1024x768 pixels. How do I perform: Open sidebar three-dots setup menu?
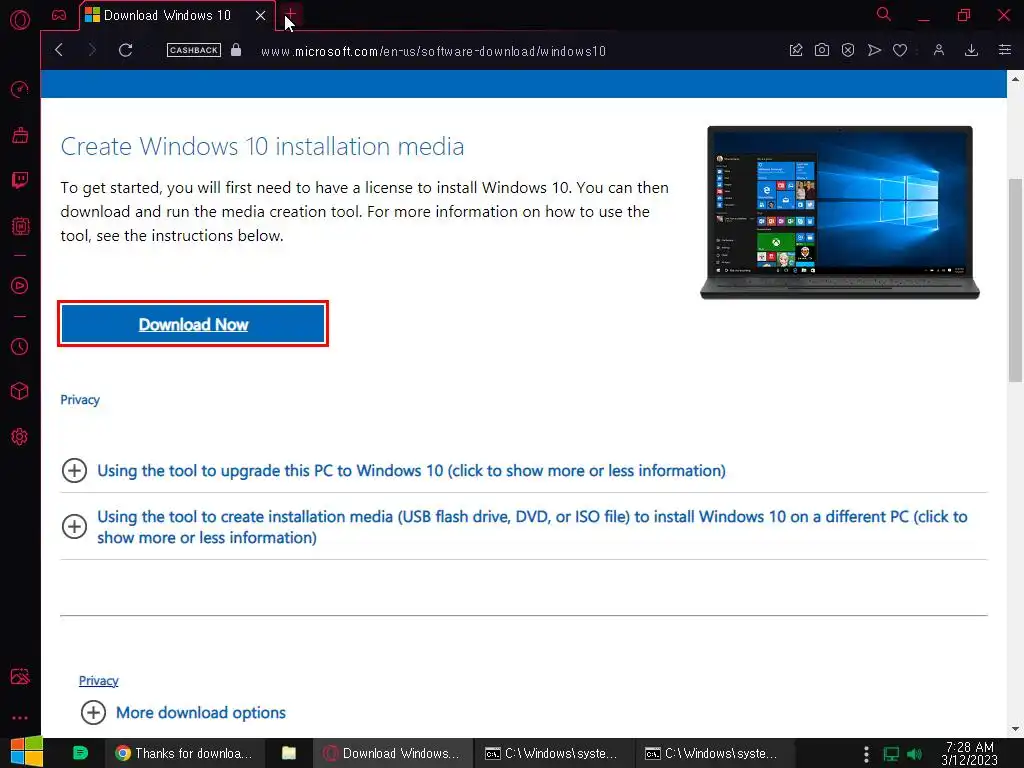pos(20,718)
